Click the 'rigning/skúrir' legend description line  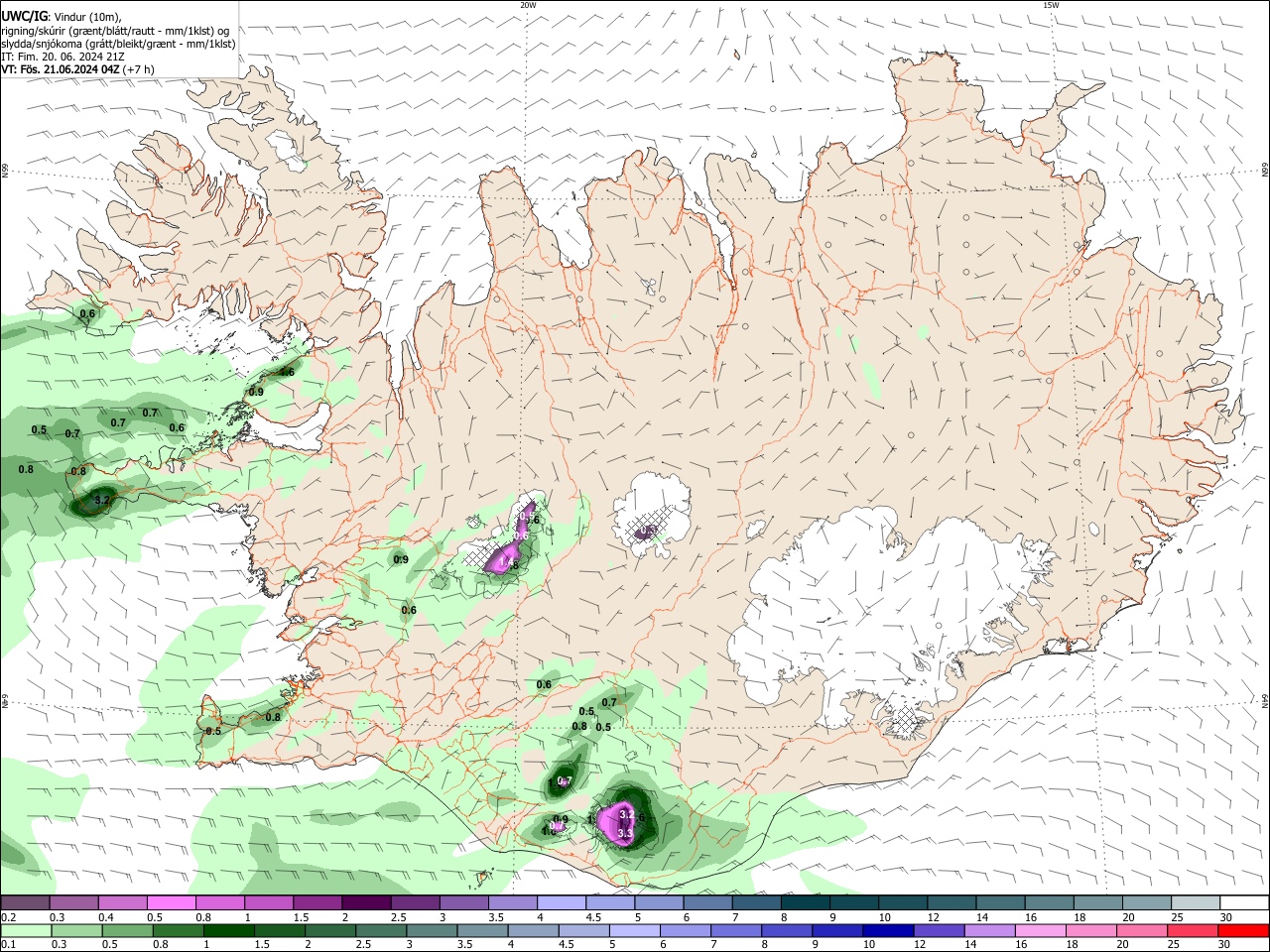pyautogui.click(x=114, y=30)
